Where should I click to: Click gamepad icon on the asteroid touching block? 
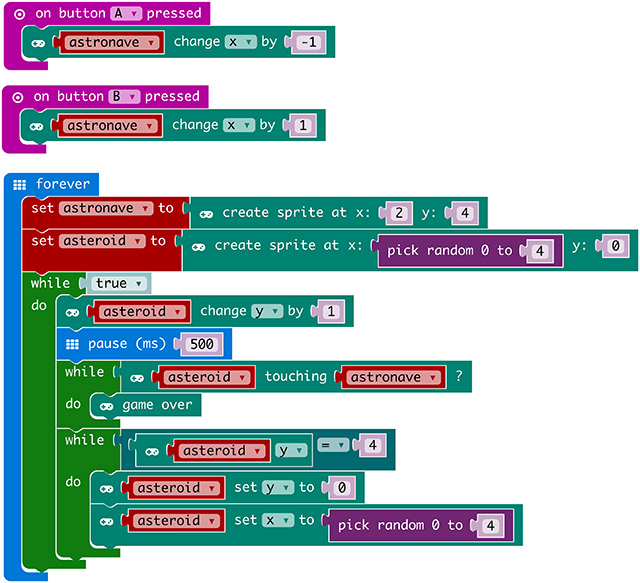(137, 377)
